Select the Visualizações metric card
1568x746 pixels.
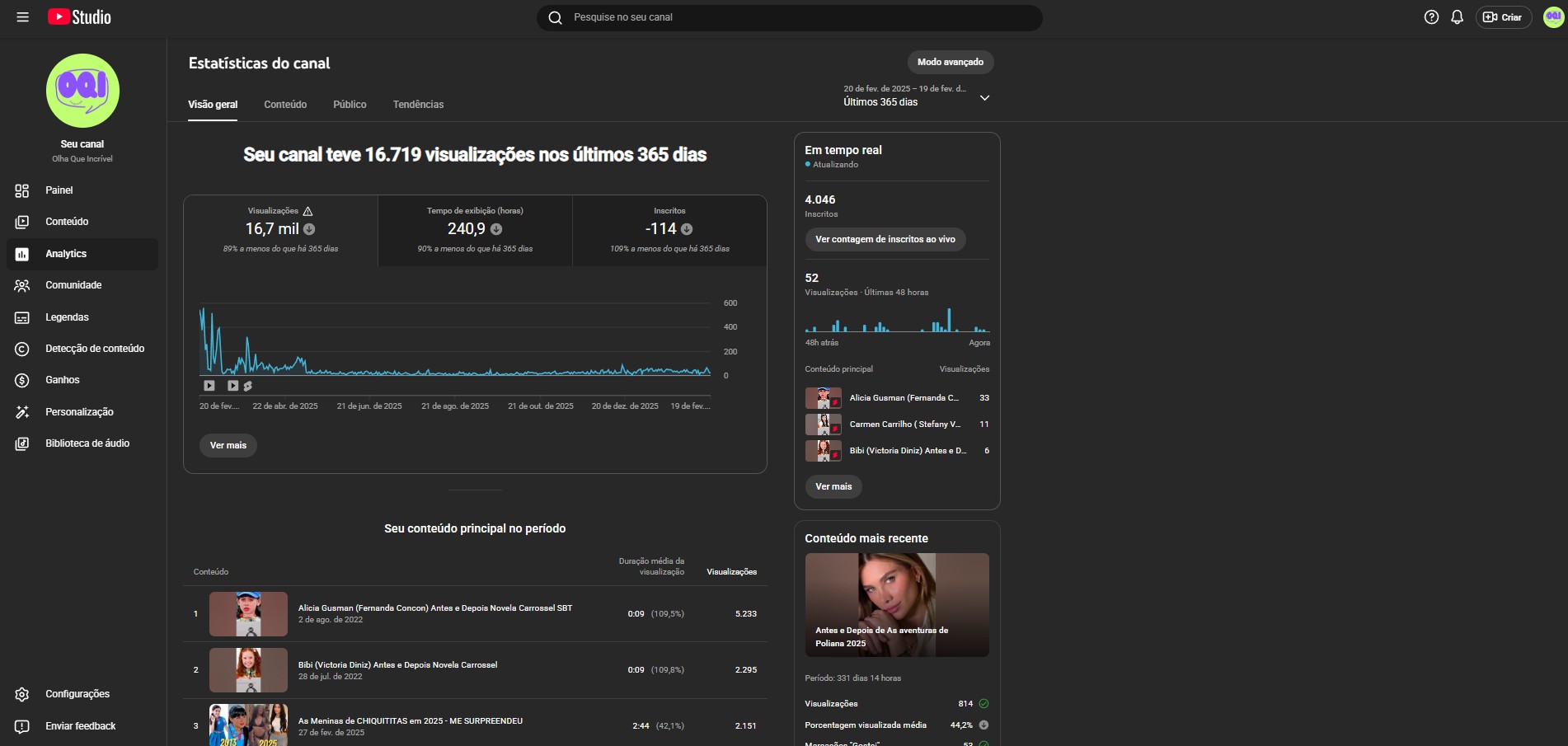pos(280,230)
